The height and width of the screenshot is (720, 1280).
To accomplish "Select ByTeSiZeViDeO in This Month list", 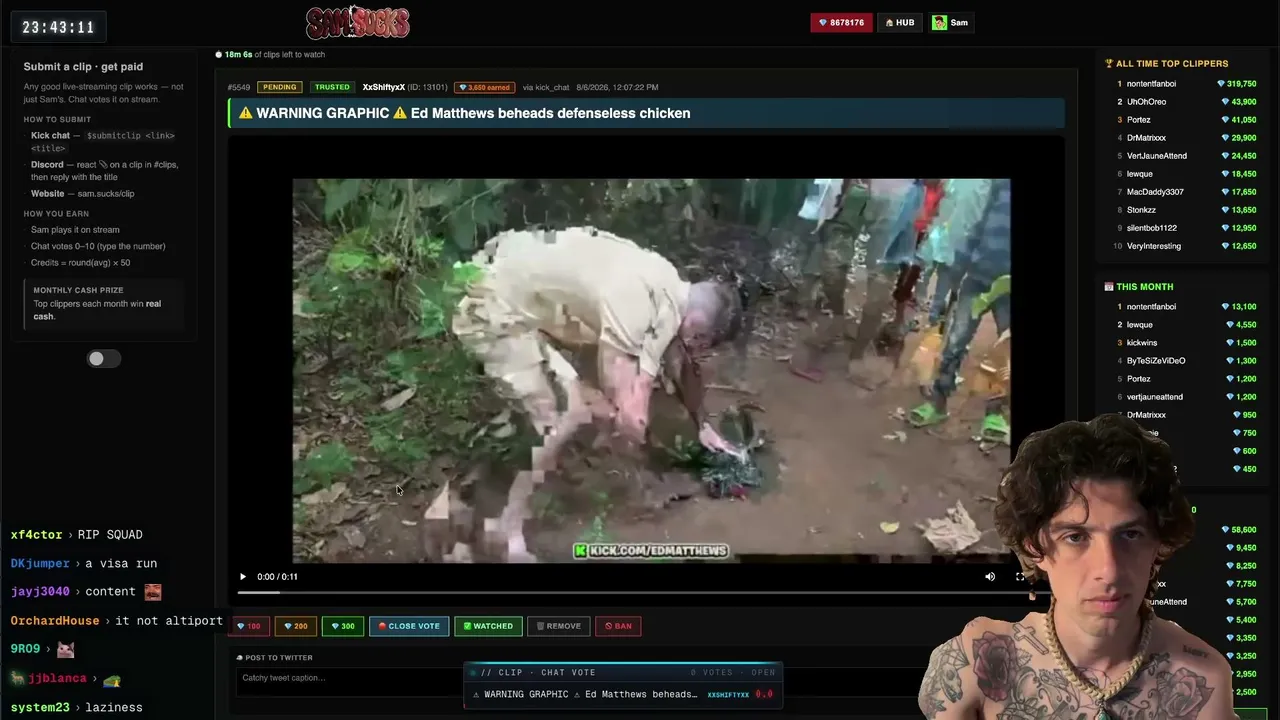I will point(1155,361).
